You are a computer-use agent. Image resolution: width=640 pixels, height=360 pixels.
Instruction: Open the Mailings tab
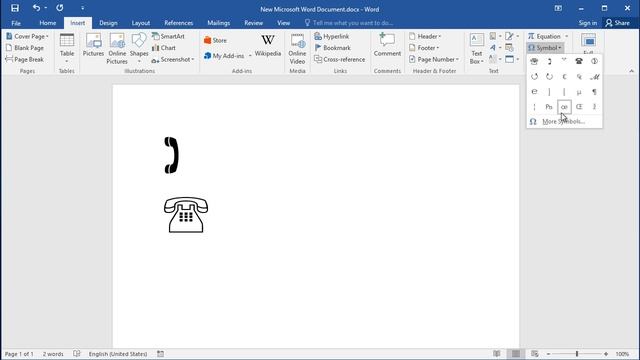pyautogui.click(x=218, y=23)
